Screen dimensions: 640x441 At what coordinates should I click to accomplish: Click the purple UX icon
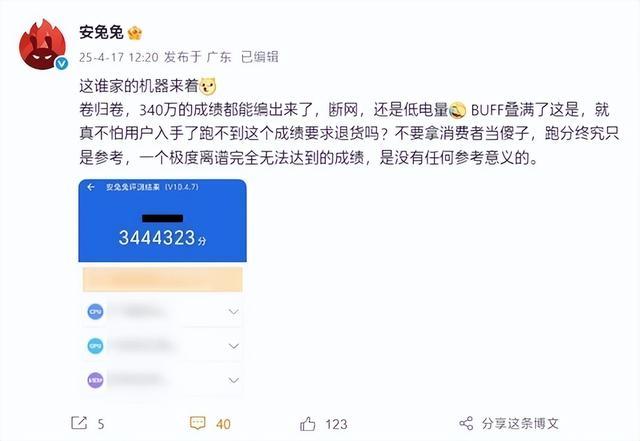95,380
